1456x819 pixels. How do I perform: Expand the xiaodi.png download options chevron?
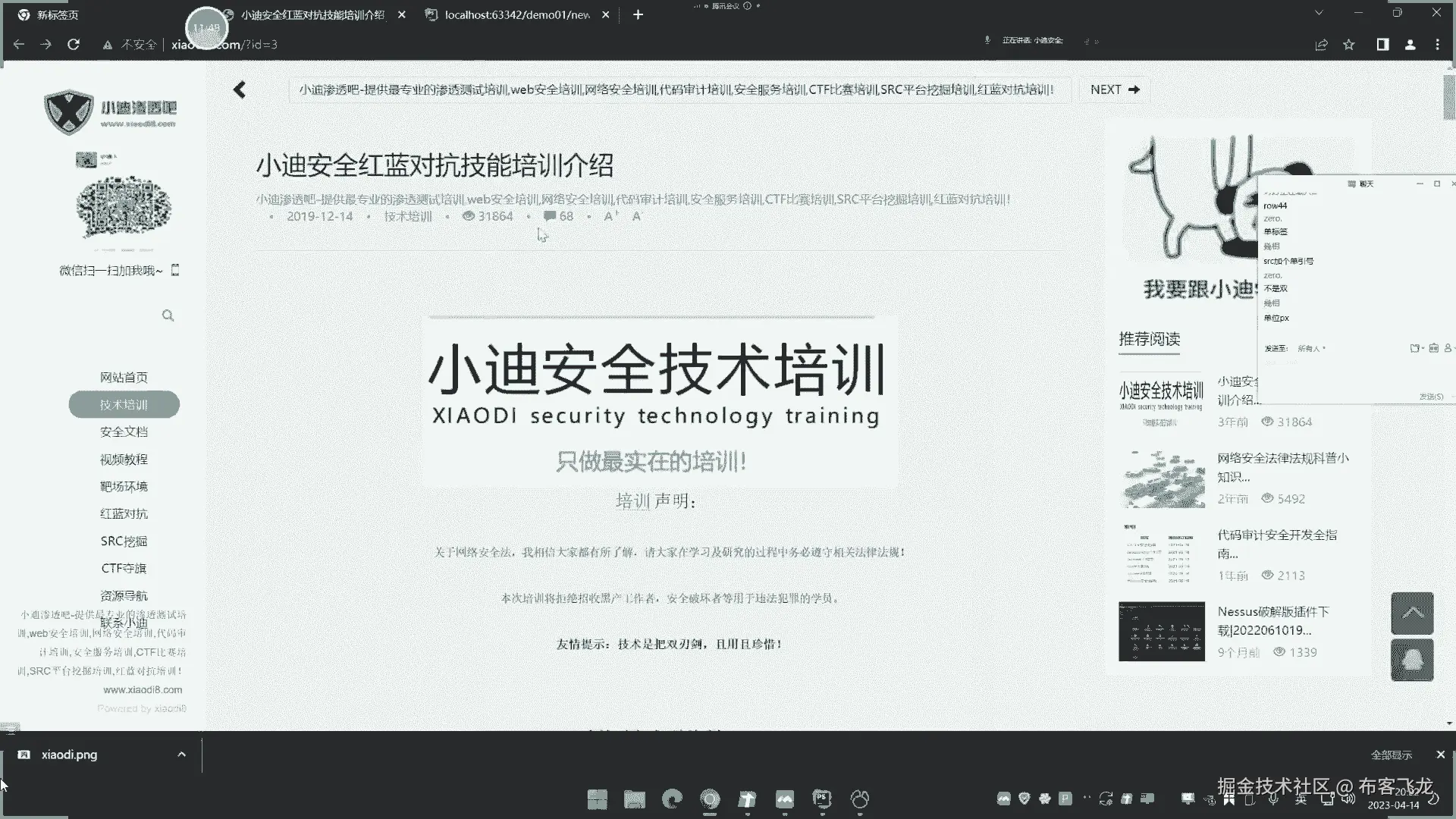[181, 755]
